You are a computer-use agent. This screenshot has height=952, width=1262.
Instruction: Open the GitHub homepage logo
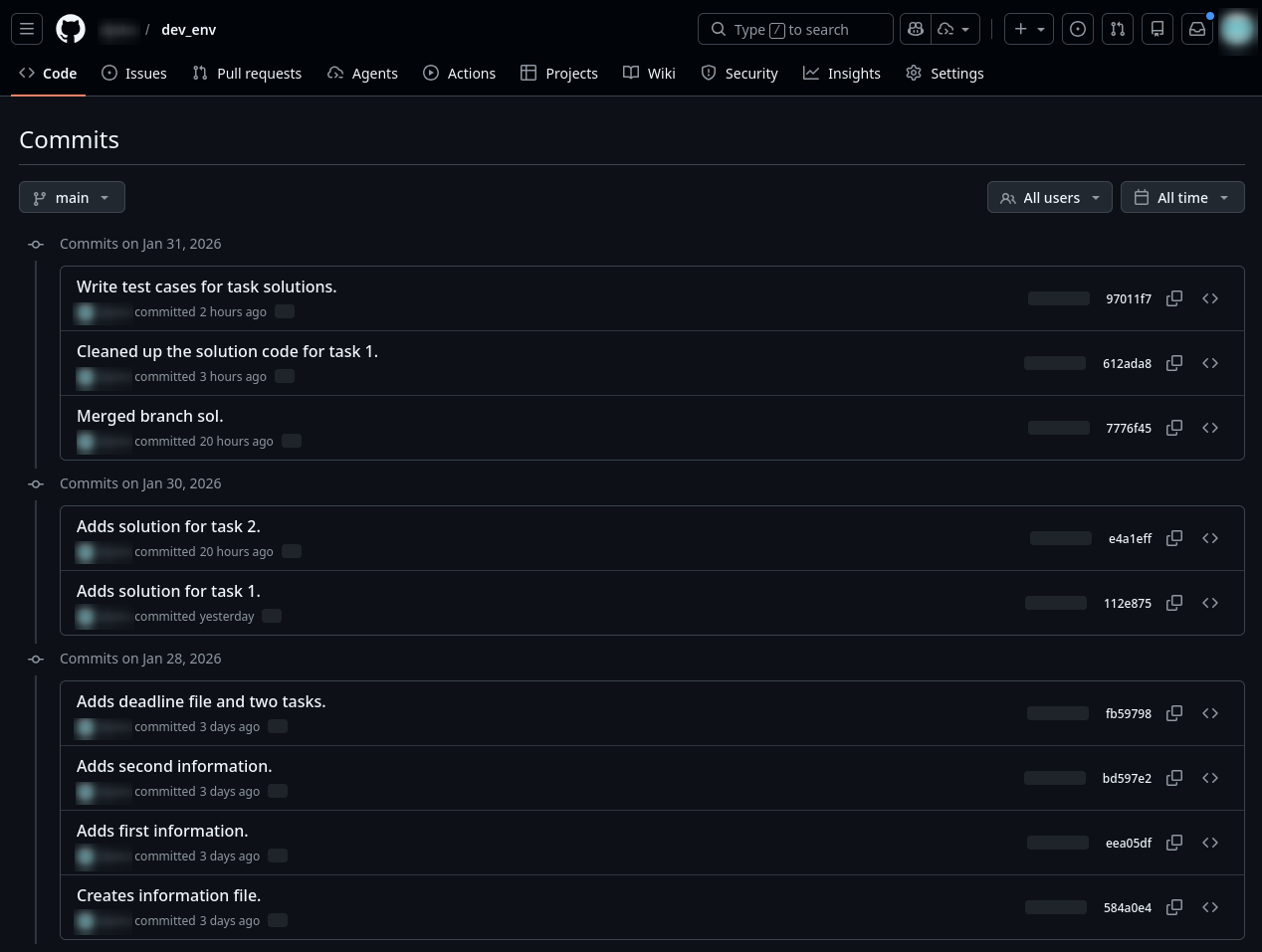(x=71, y=29)
